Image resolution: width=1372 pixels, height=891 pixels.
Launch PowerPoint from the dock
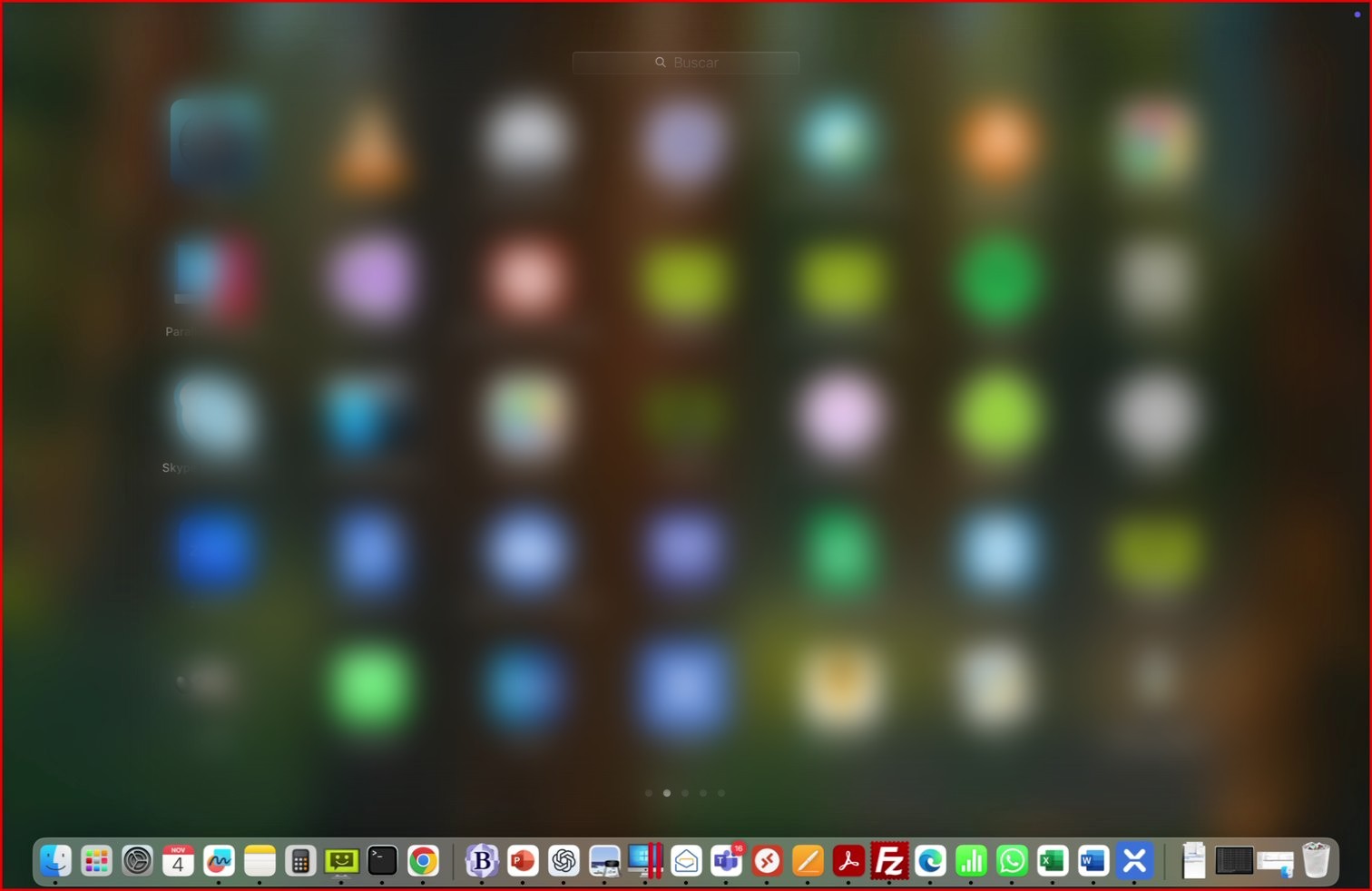pos(523,860)
